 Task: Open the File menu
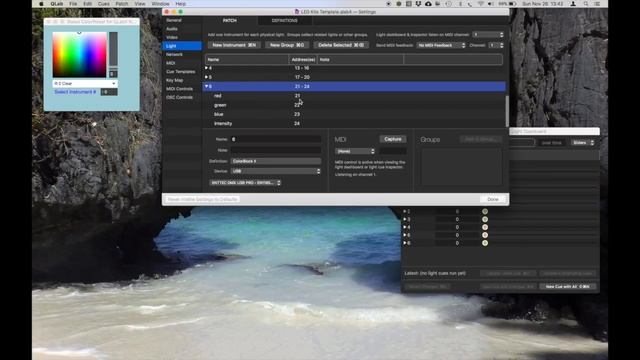[x=73, y=4]
